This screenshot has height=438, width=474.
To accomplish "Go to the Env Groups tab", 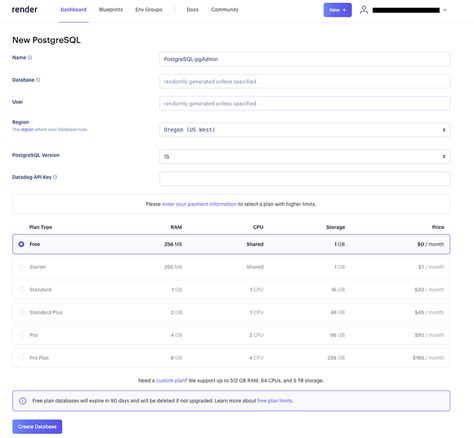I will 149,10.
